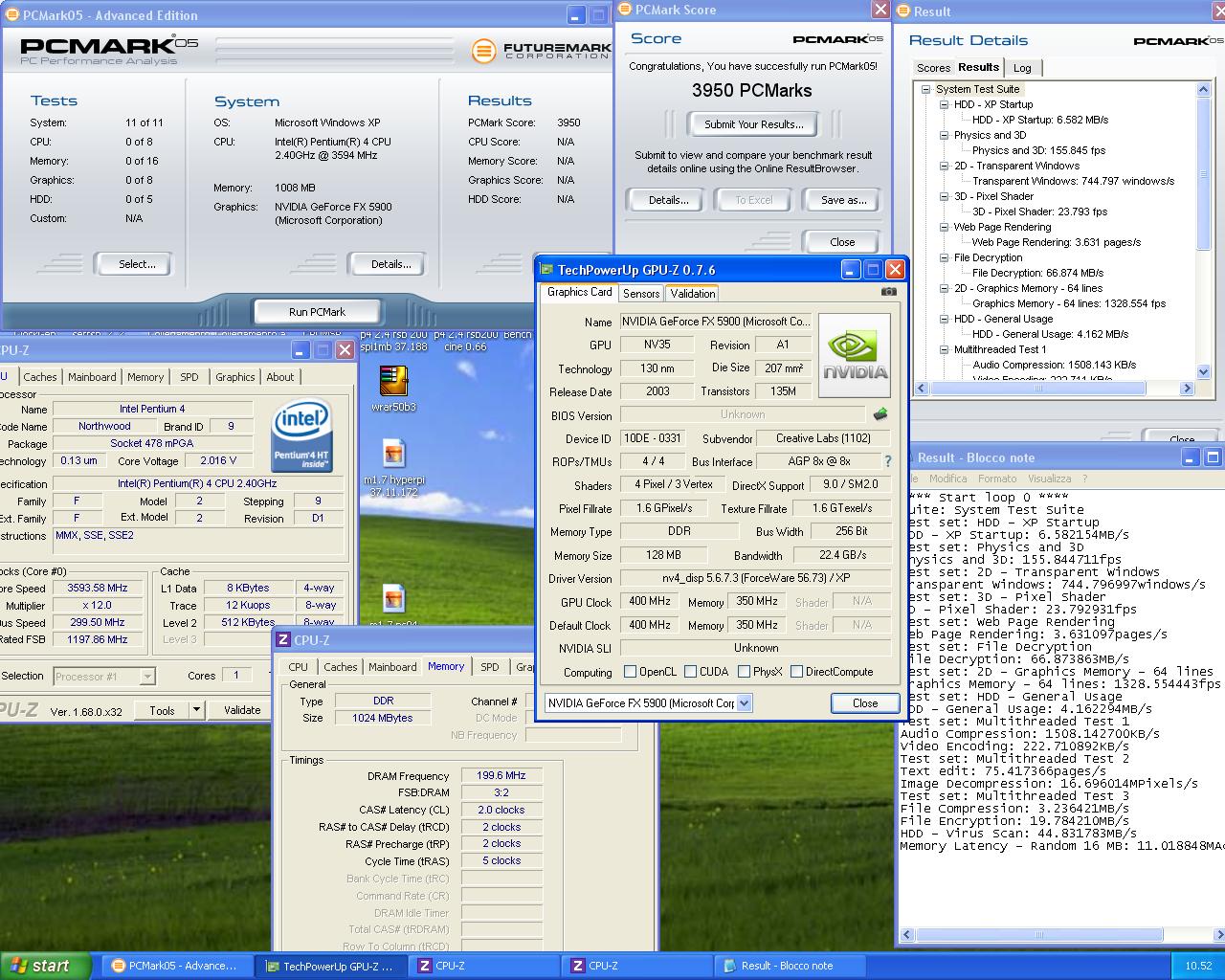Viewport: 1225px width, 980px height.
Task: Toggle the OpenCL checkbox in GPU-Z
Action: pyautogui.click(x=630, y=672)
